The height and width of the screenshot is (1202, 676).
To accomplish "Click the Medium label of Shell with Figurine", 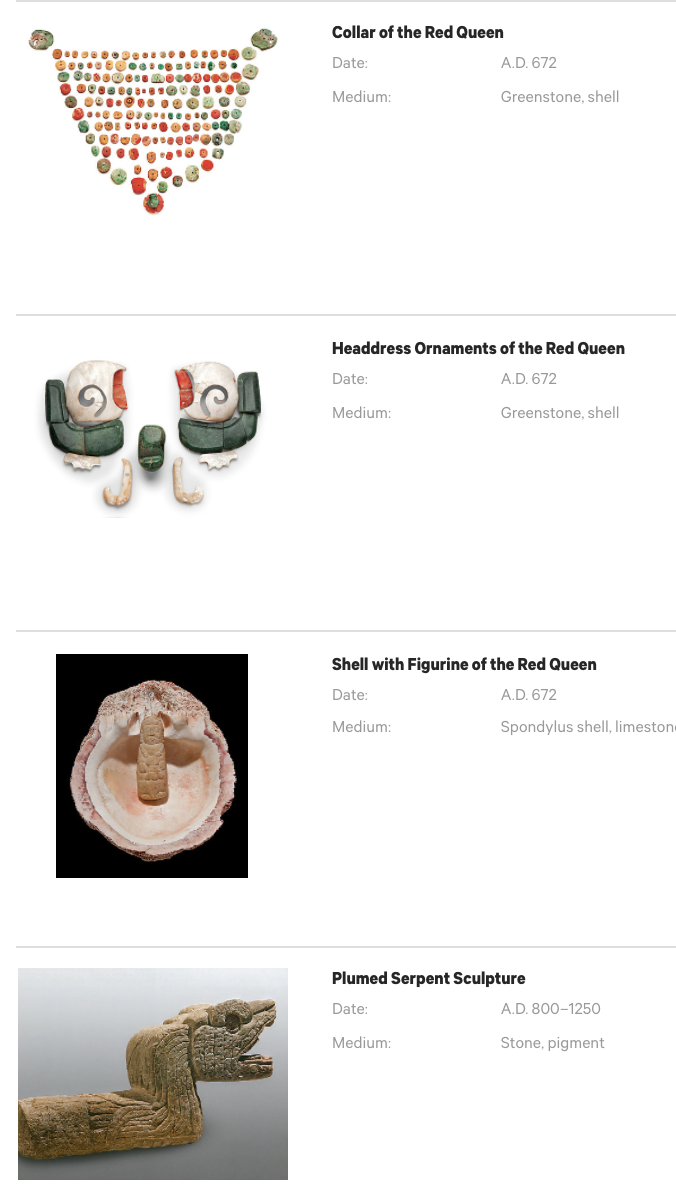I will 361,727.
